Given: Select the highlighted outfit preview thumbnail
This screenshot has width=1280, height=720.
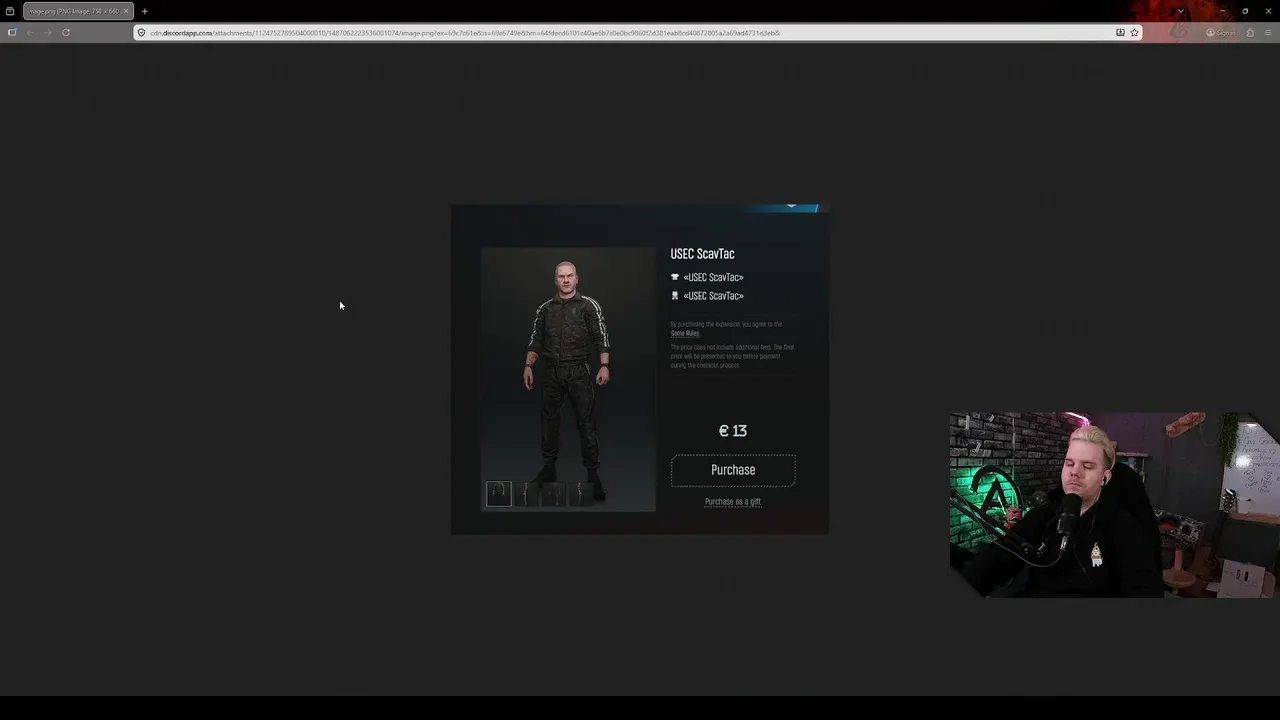Looking at the screenshot, I should point(498,493).
